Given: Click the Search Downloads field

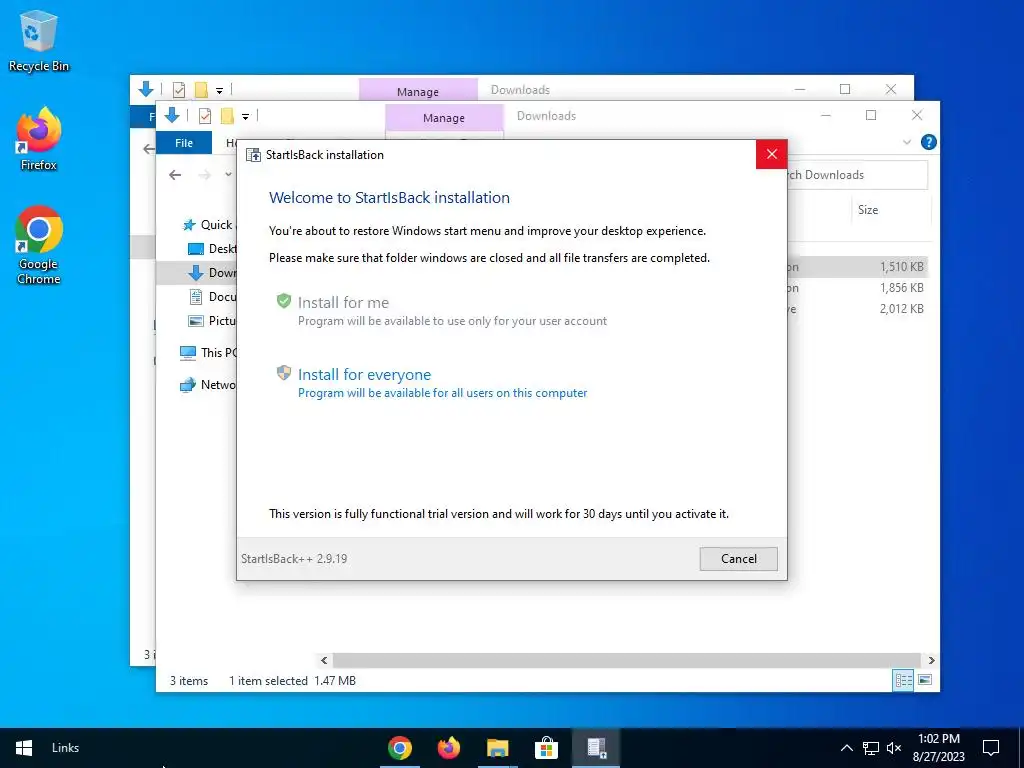Looking at the screenshot, I should click(857, 175).
